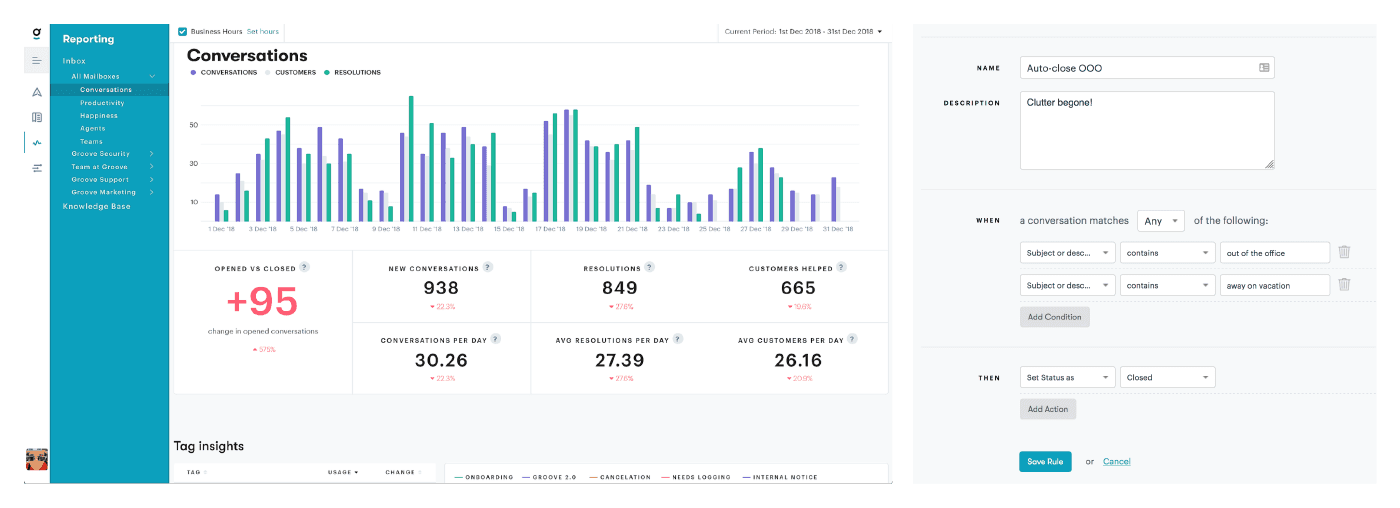1400x508 pixels.
Task: Open the Closed status dropdown
Action: pos(1167,378)
